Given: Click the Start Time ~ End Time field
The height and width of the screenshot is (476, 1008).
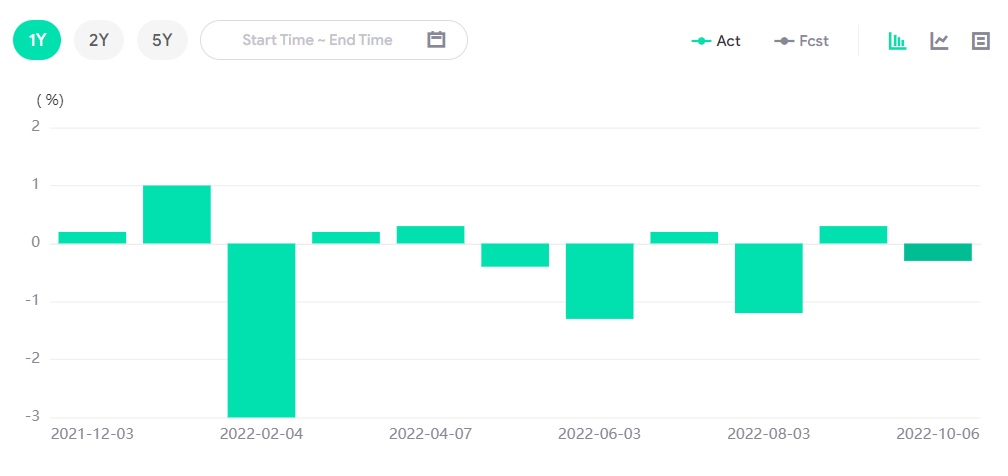Looking at the screenshot, I should coord(317,40).
